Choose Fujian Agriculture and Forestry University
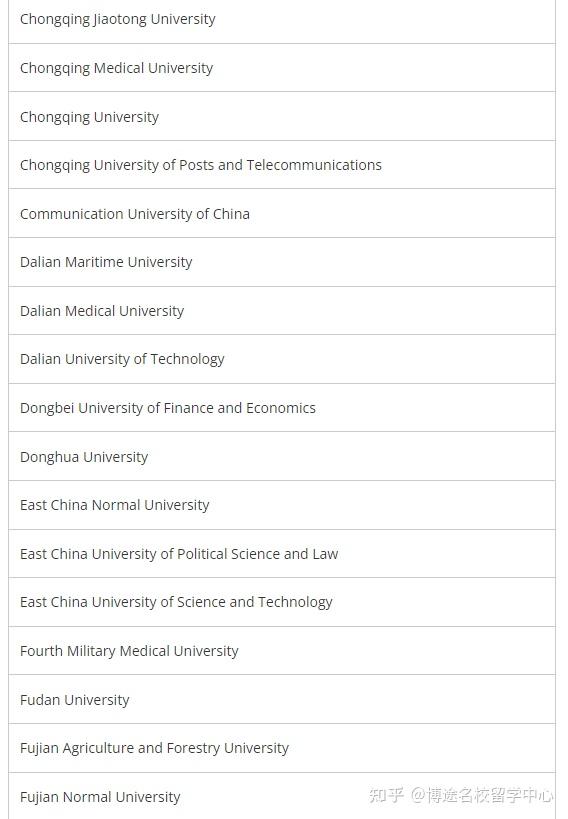This screenshot has width=568, height=819. click(x=282, y=748)
